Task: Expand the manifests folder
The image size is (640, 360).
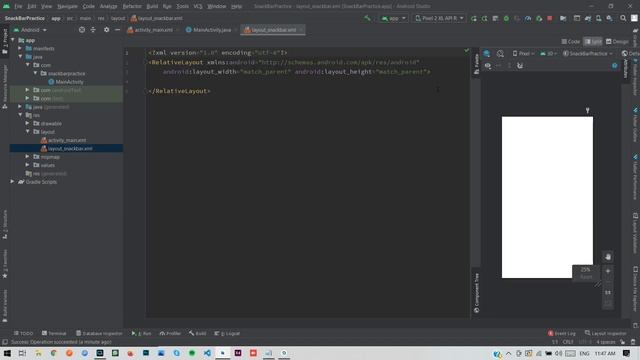Action: [20, 48]
